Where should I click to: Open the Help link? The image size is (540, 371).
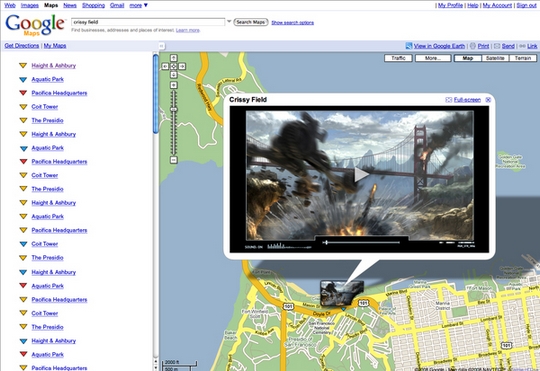click(472, 5)
